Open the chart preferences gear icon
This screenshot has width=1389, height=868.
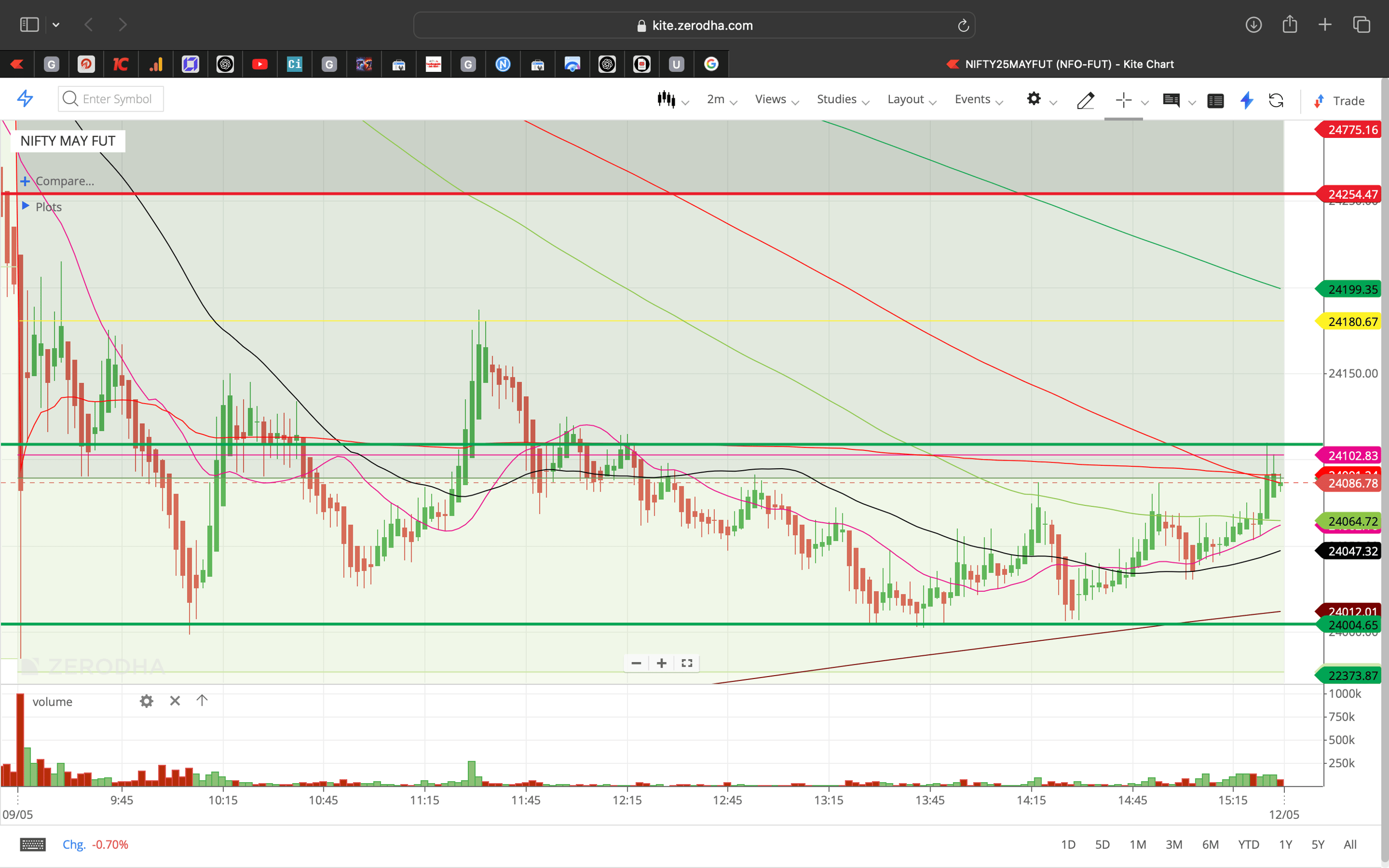pos(1034,99)
